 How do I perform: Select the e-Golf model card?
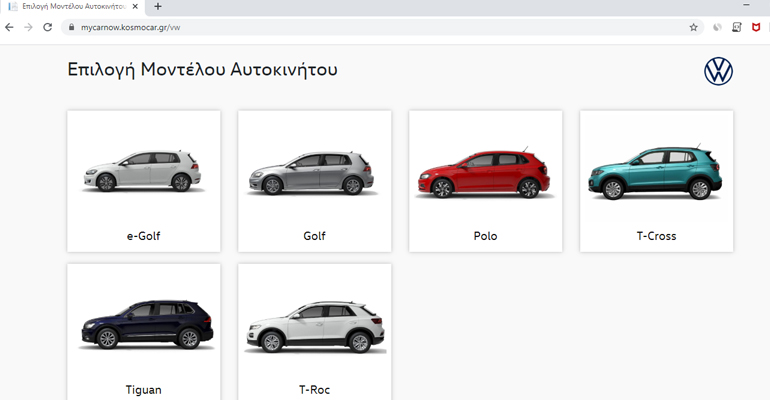pos(143,181)
